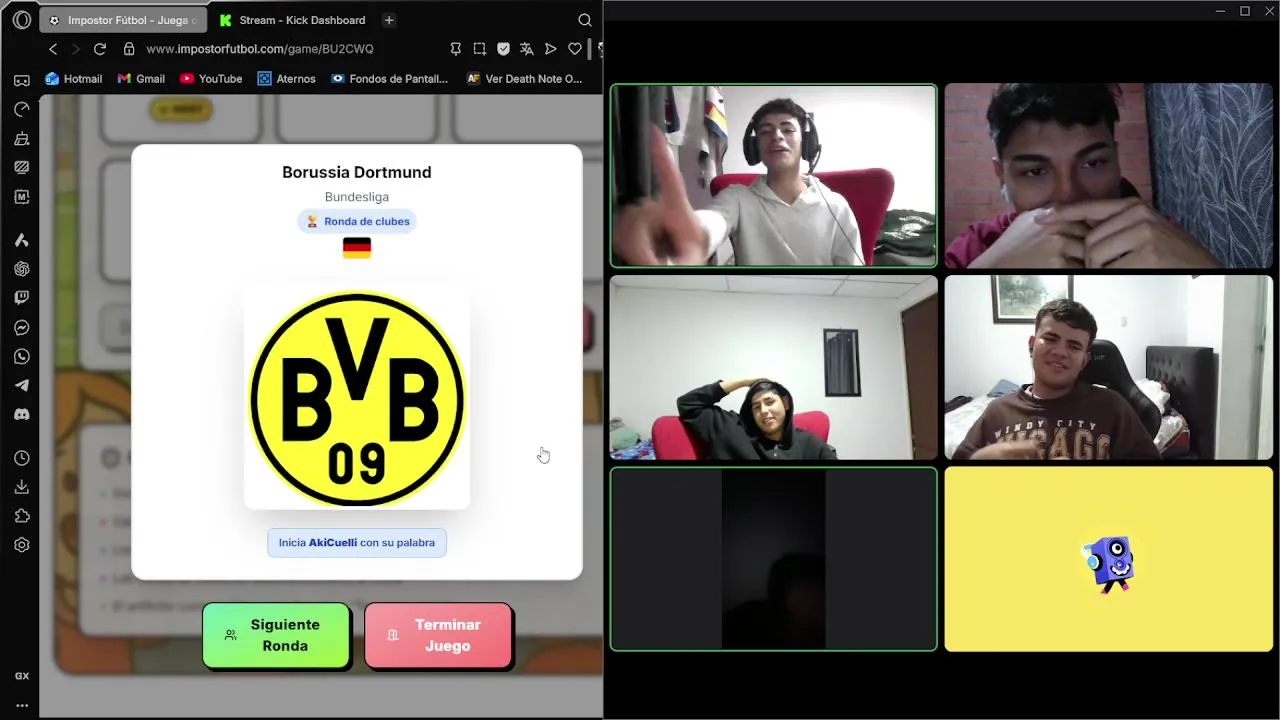This screenshot has width=1280, height=720.
Task: Open GX Corner gamepad sidebar icon
Action: [22, 80]
